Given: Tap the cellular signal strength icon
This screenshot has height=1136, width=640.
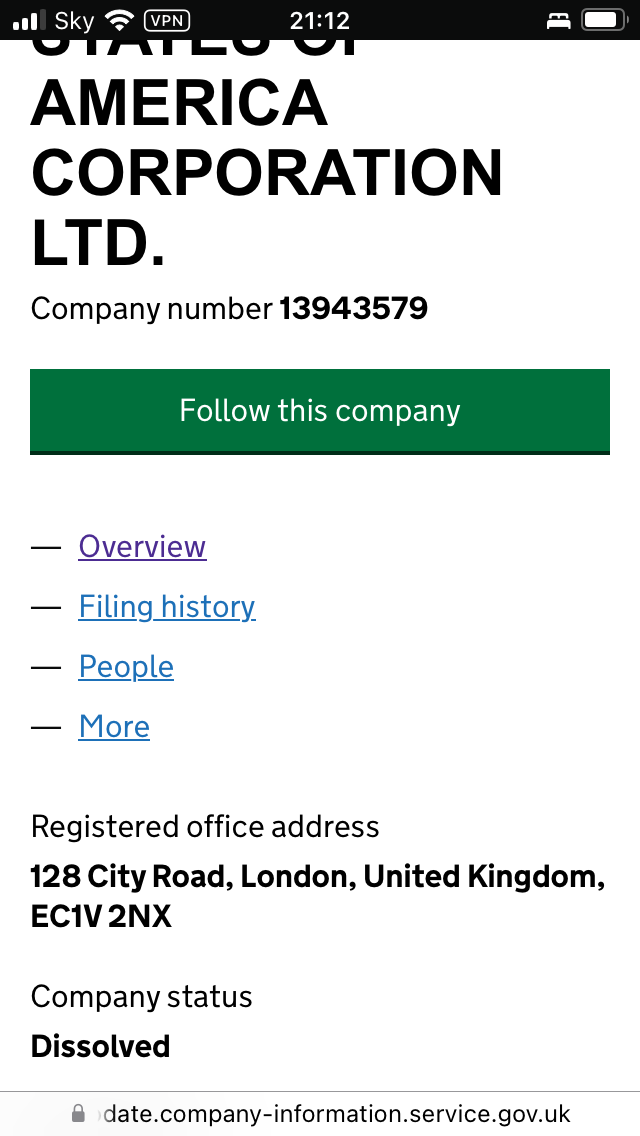Looking at the screenshot, I should coord(30,20).
